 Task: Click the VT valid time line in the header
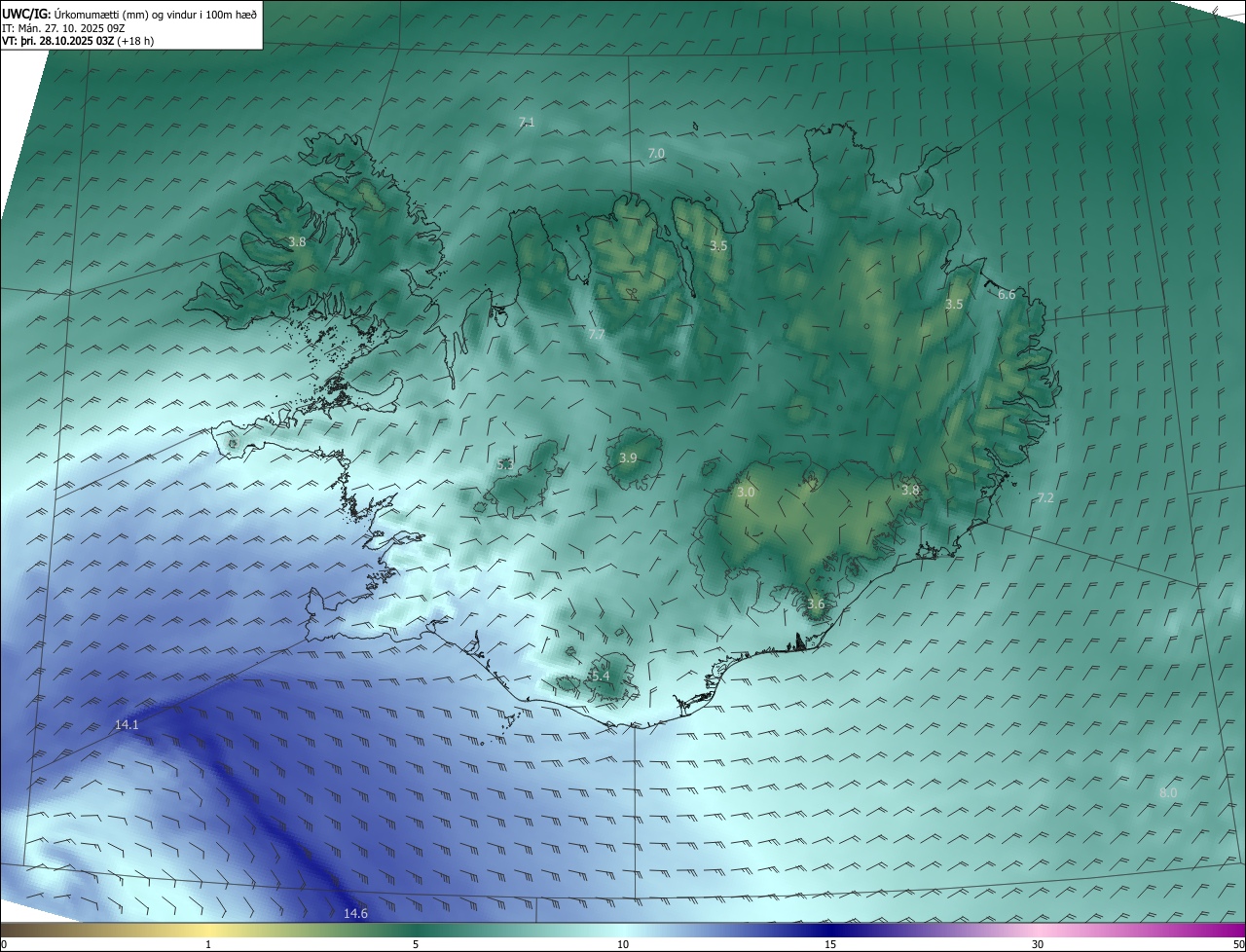77,41
